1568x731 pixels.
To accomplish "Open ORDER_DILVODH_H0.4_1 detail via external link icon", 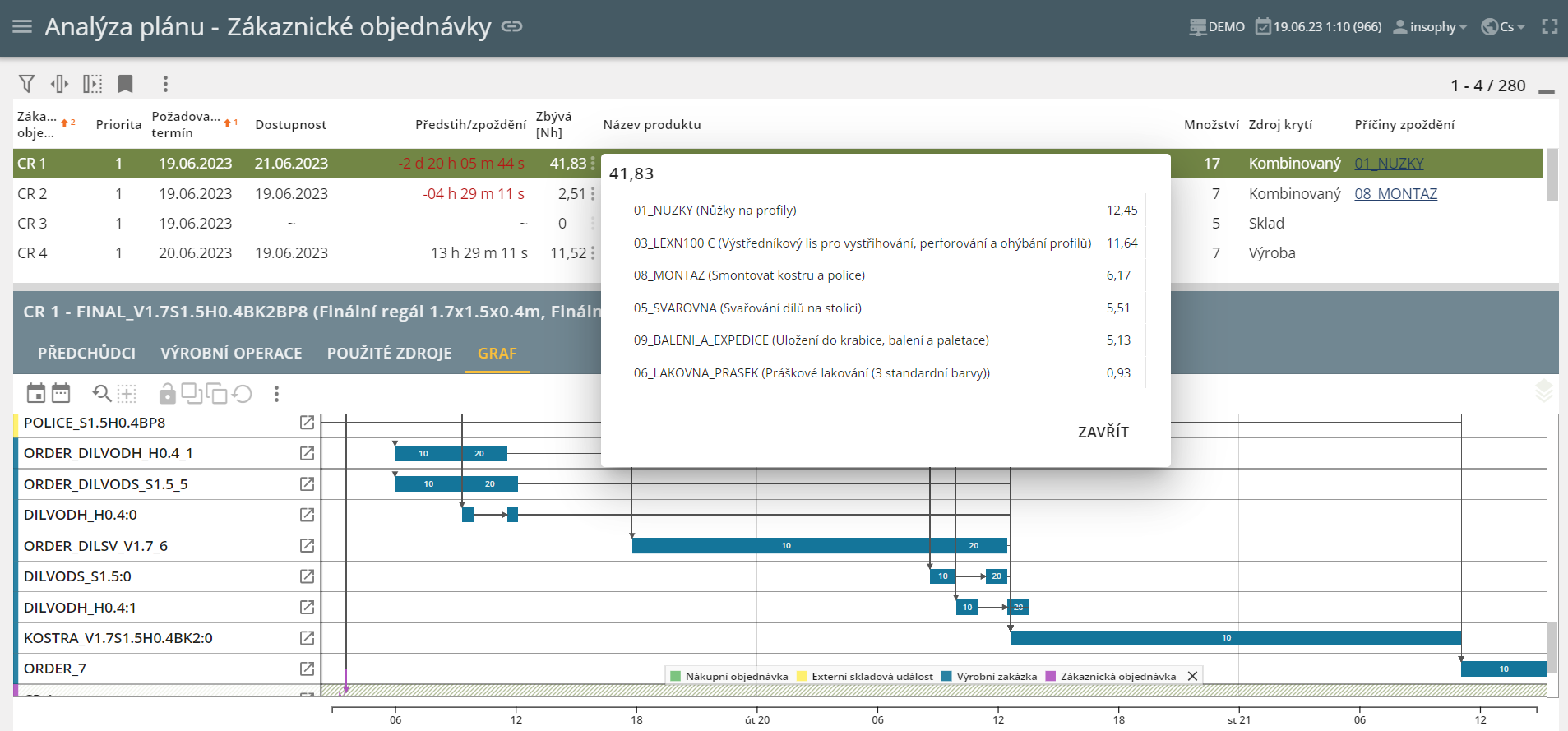I will [307, 453].
